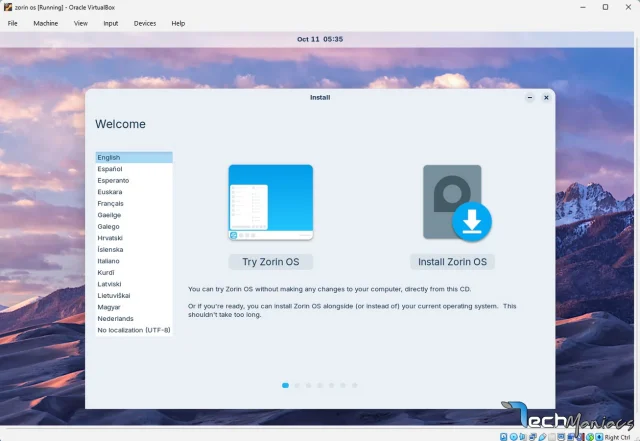Viewport: 640px width, 441px height.
Task: Click the green mouse integration status icon
Action: (590, 437)
